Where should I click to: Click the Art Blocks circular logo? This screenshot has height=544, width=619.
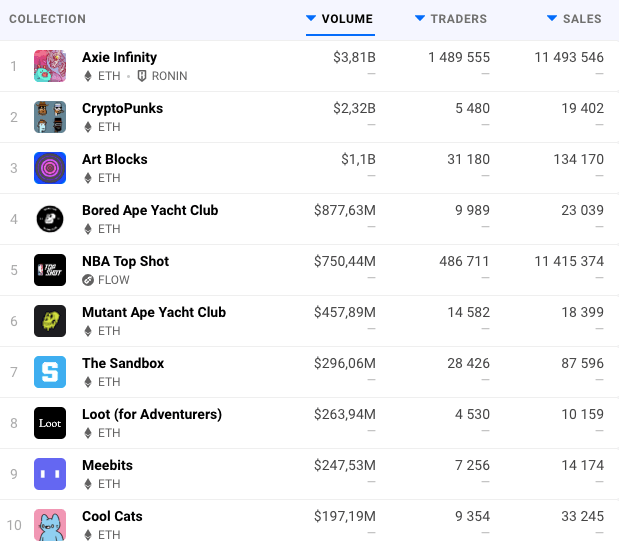click(50, 168)
